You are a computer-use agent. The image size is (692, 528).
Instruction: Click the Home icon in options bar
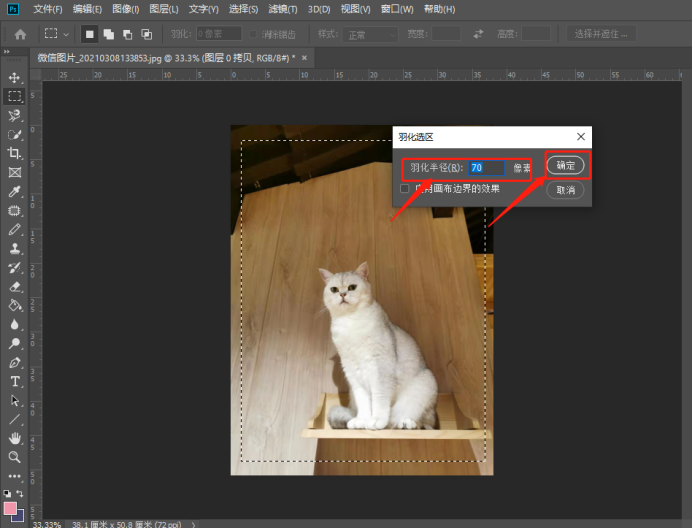click(20, 34)
